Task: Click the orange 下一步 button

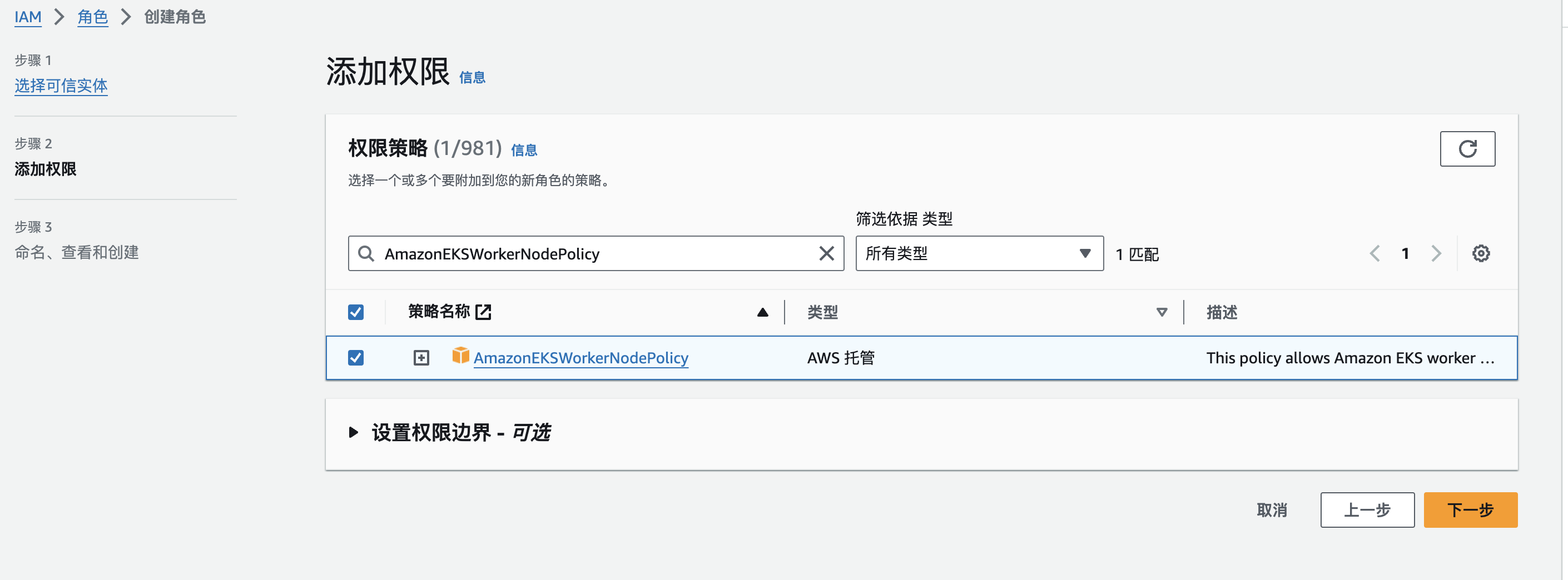Action: pos(1470,510)
